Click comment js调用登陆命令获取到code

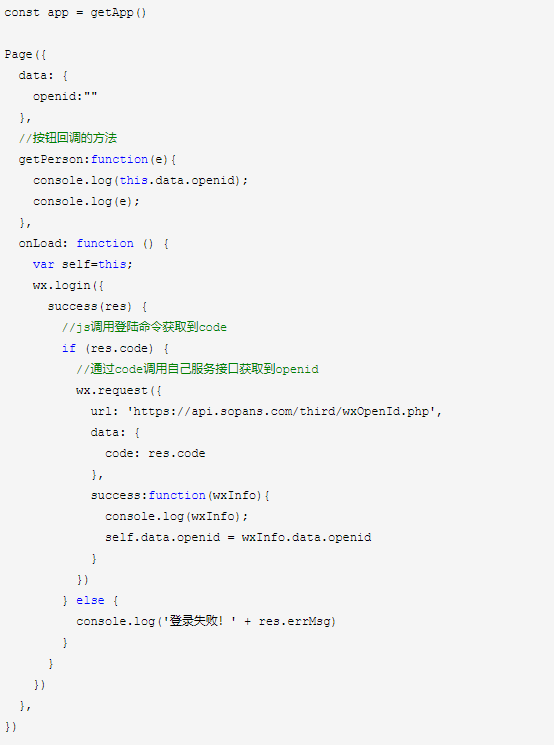pyautogui.click(x=144, y=327)
